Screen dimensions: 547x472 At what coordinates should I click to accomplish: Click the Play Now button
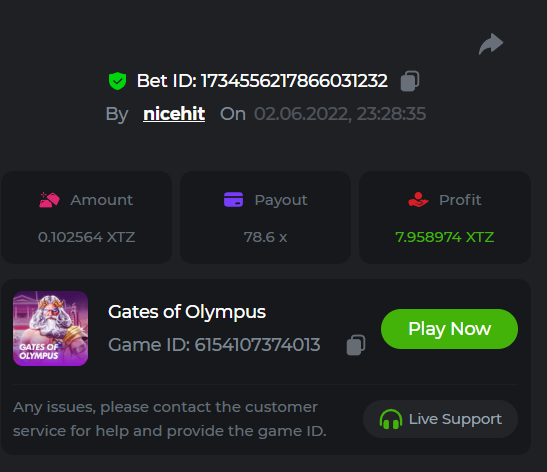(449, 329)
